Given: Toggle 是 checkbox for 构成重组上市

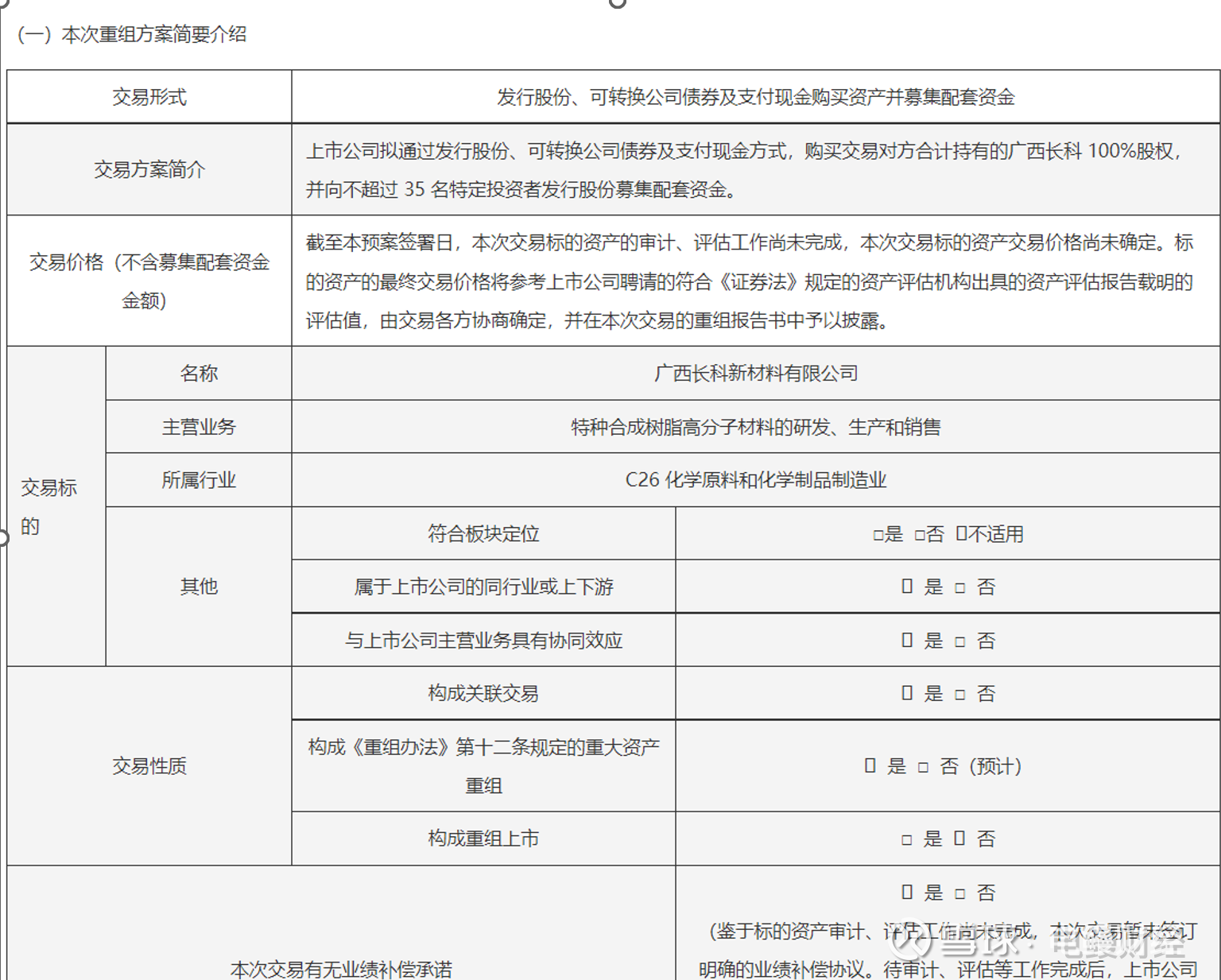Looking at the screenshot, I should coord(906,840).
